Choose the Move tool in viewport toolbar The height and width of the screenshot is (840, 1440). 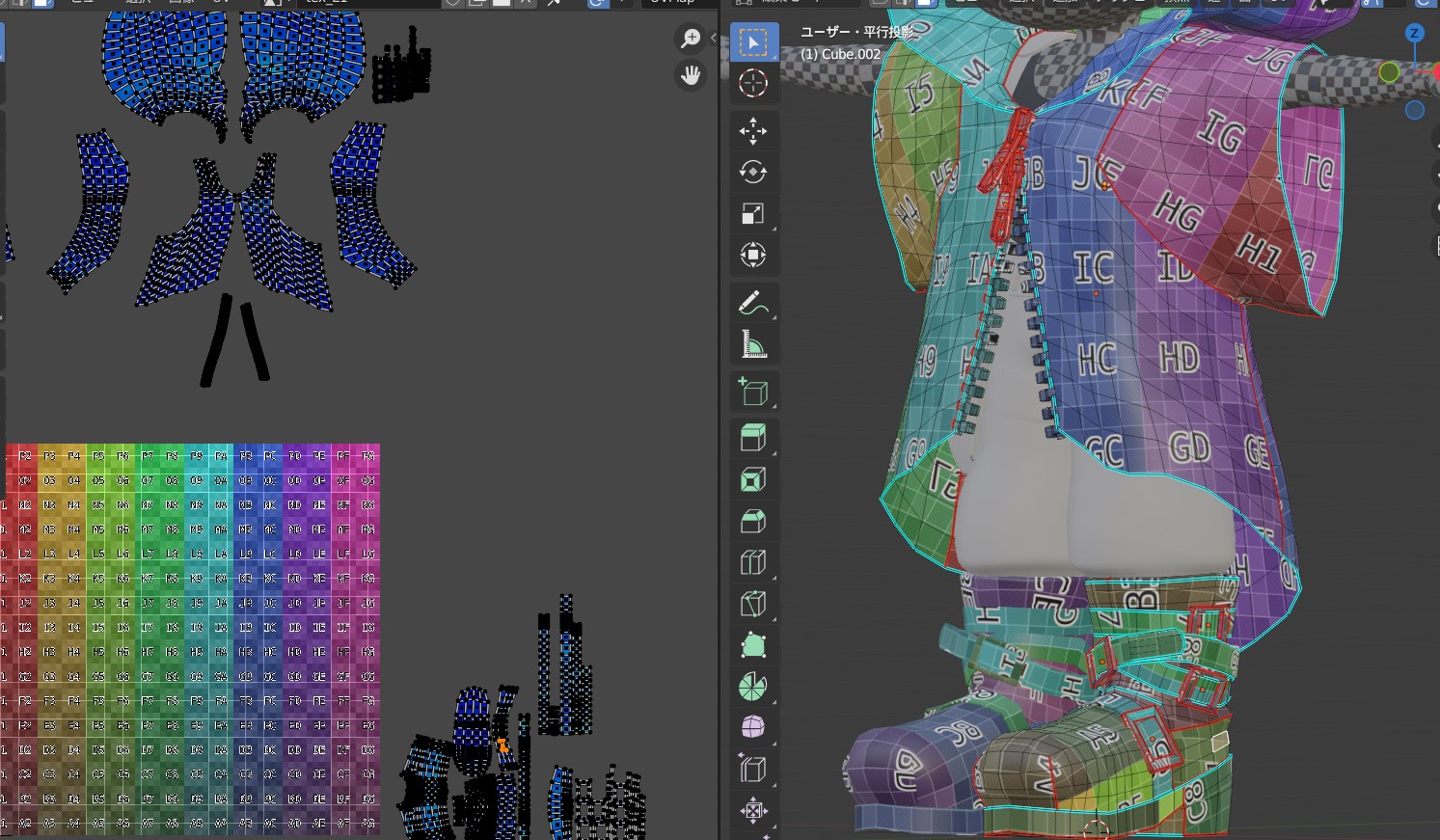(x=753, y=130)
